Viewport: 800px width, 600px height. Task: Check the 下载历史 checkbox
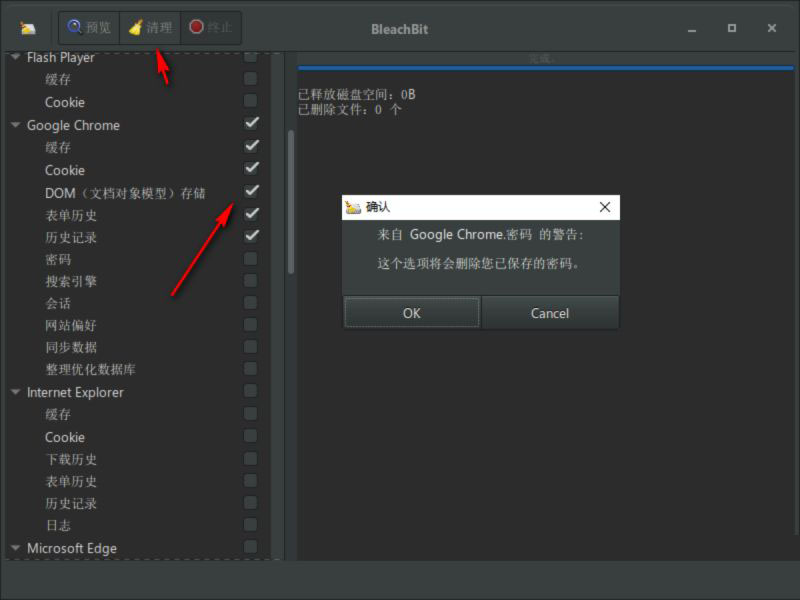coord(250,458)
